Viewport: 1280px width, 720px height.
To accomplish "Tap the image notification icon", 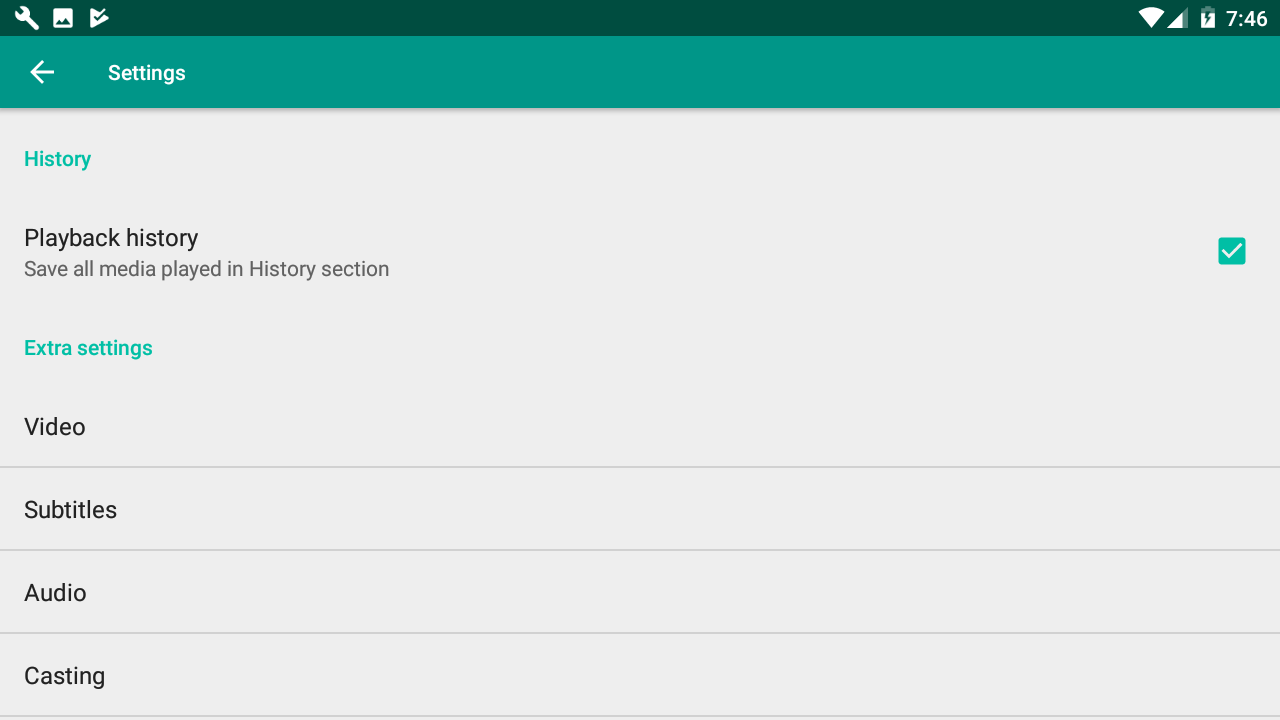I will pos(63,18).
